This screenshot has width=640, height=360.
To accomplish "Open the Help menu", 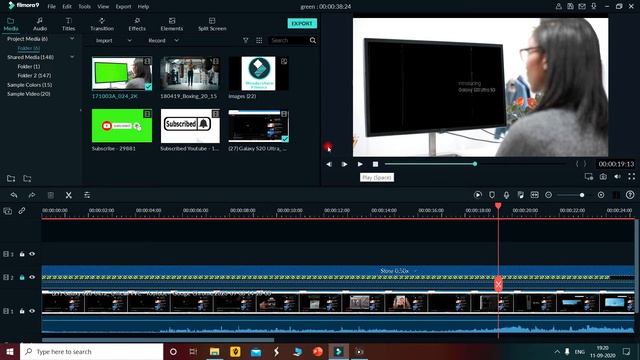I will coord(143,7).
